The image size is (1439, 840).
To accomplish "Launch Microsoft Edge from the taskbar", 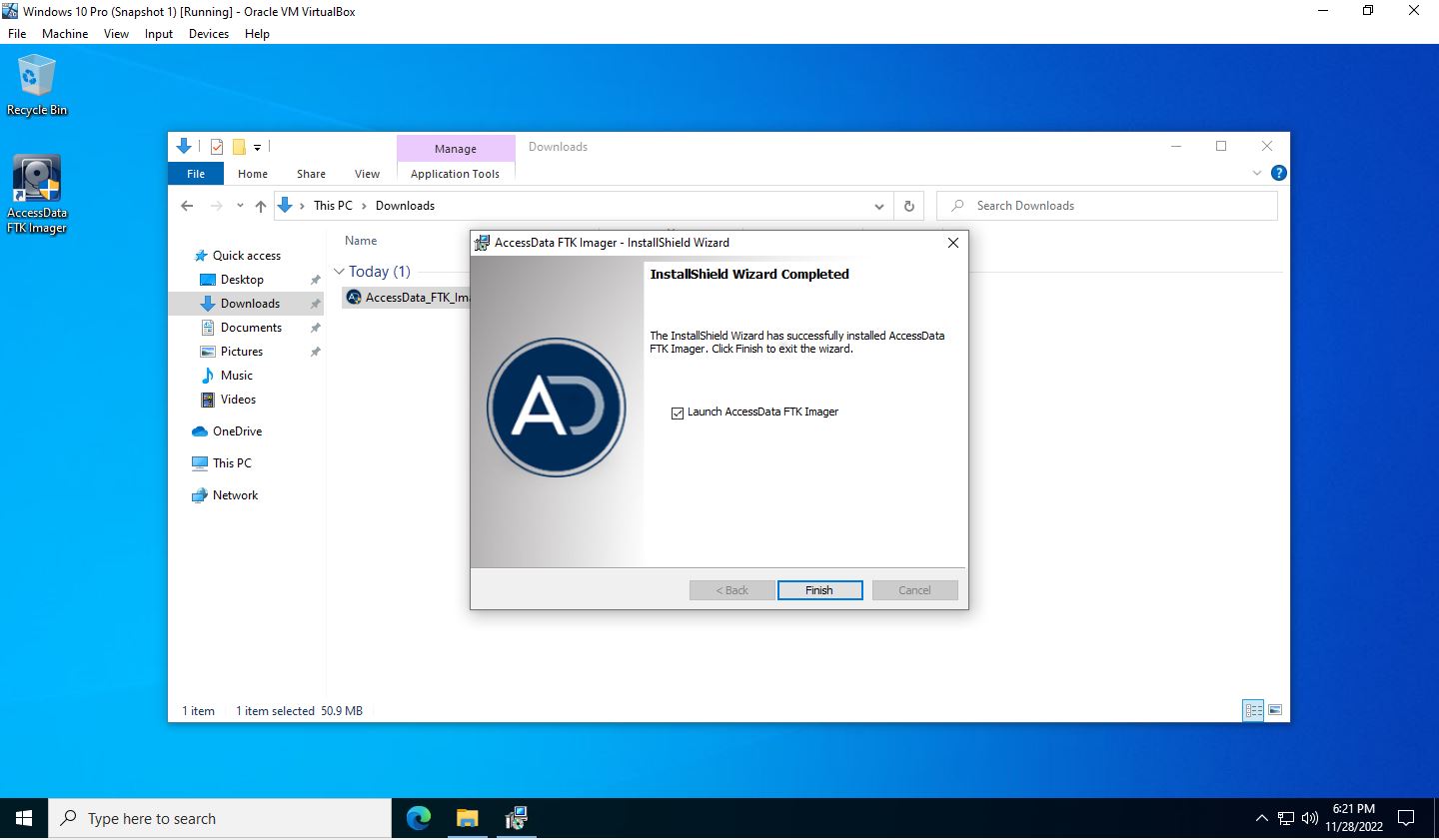I will click(419, 819).
